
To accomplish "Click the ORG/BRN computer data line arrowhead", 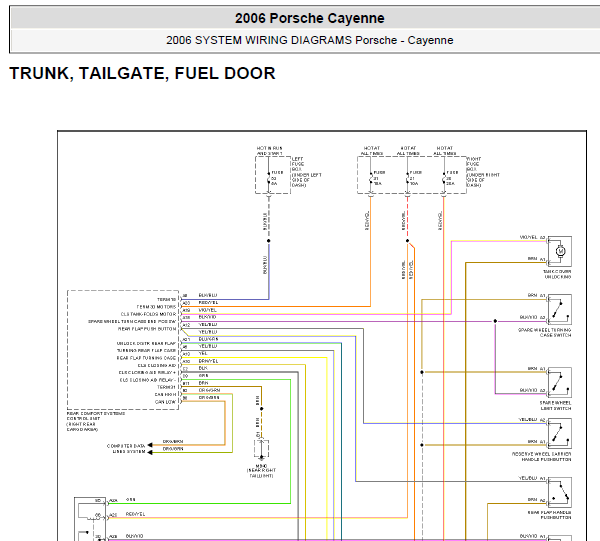I will (150, 445).
